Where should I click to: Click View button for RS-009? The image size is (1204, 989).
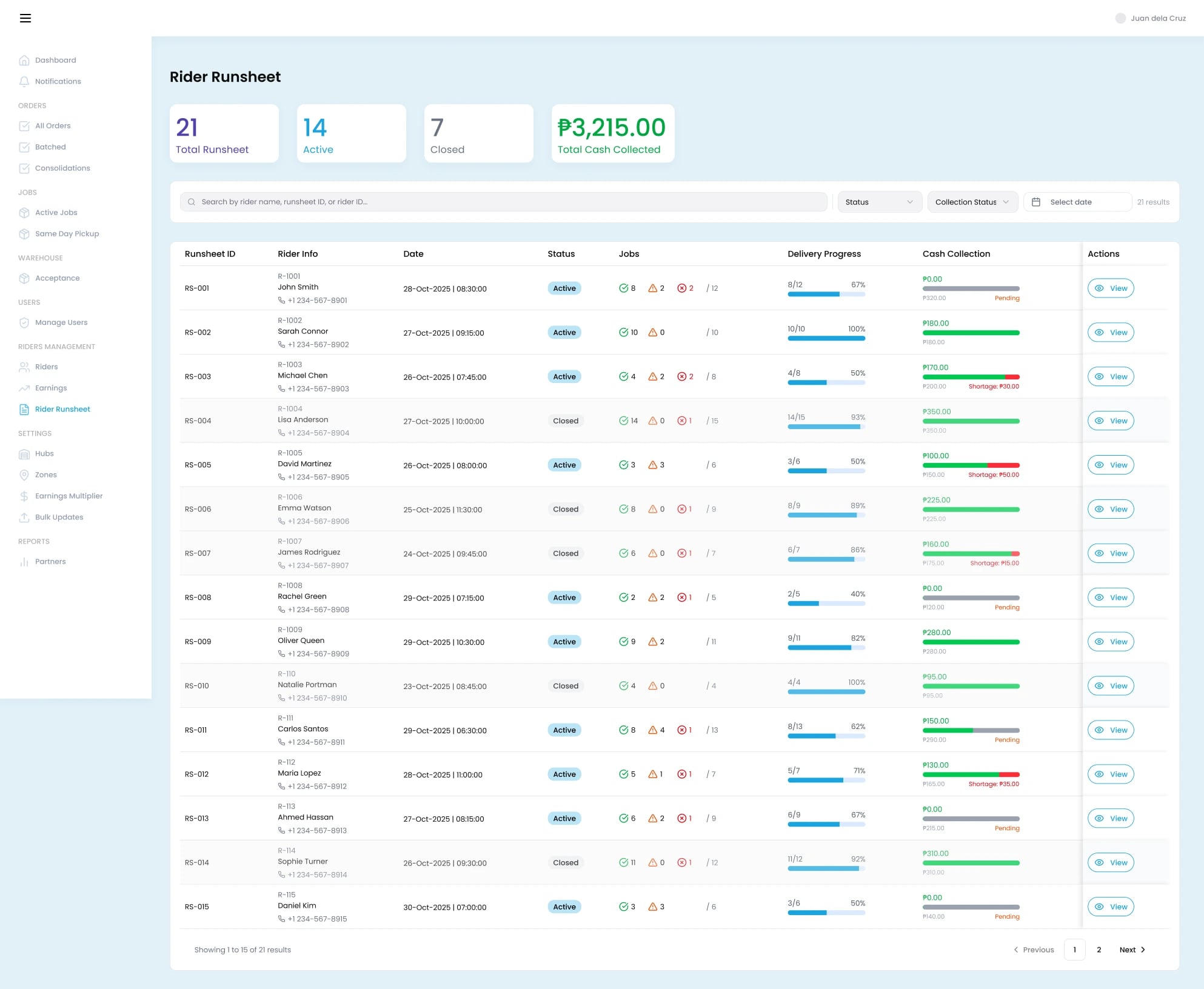[x=1111, y=642]
